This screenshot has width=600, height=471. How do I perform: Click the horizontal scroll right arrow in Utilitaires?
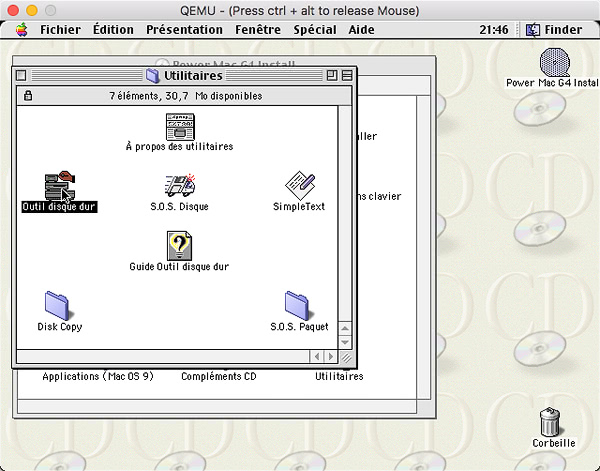tap(331, 357)
